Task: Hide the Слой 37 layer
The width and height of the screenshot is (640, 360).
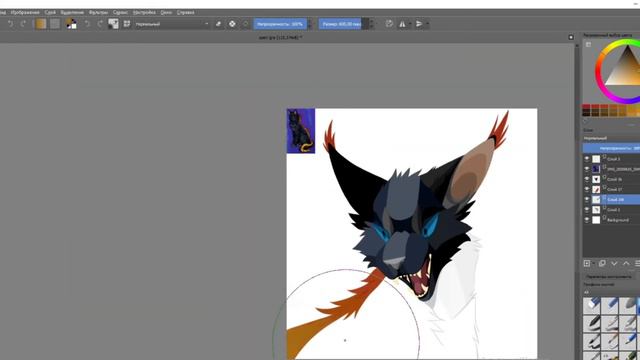Action: tap(587, 189)
